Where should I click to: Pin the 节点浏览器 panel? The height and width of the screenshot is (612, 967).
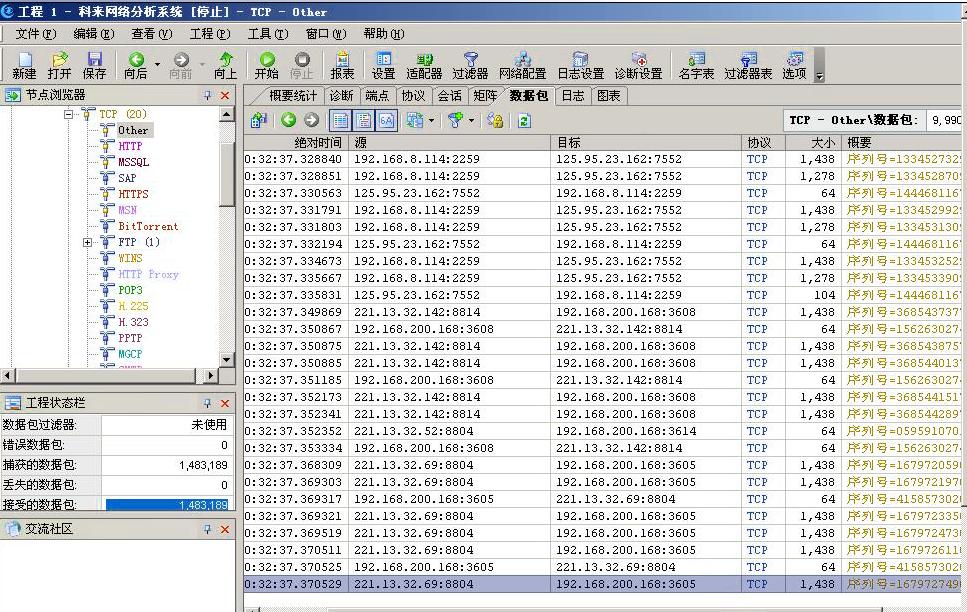[x=208, y=95]
